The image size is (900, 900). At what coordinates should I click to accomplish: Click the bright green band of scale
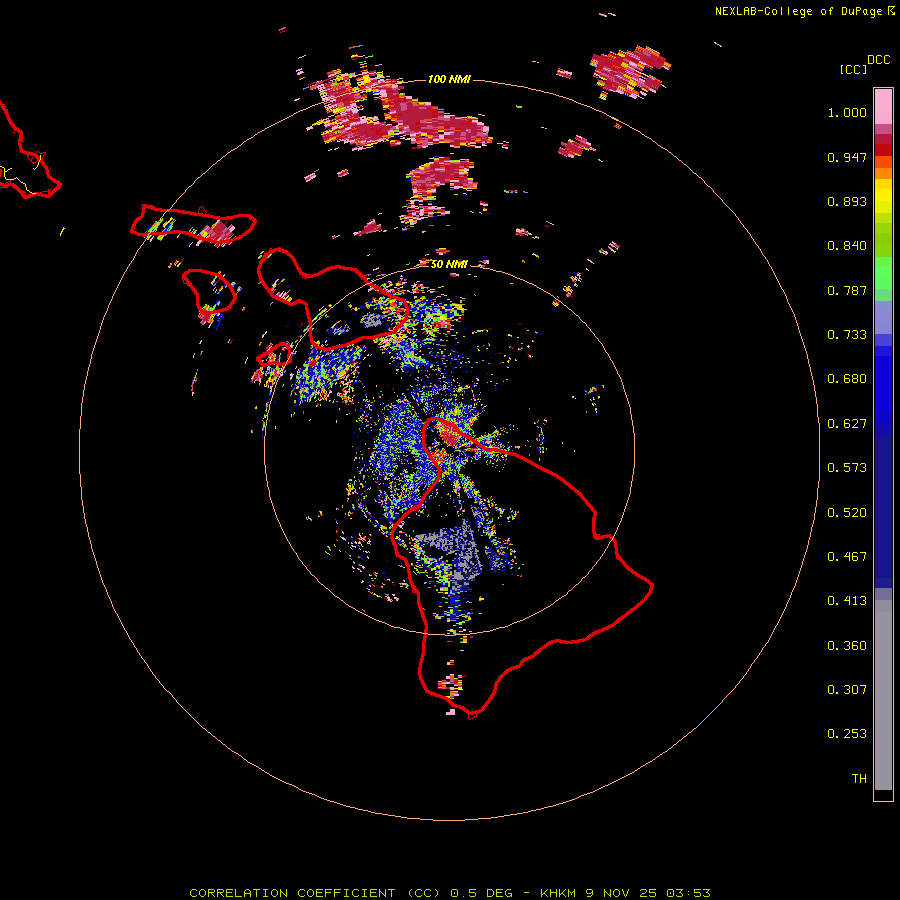(883, 273)
